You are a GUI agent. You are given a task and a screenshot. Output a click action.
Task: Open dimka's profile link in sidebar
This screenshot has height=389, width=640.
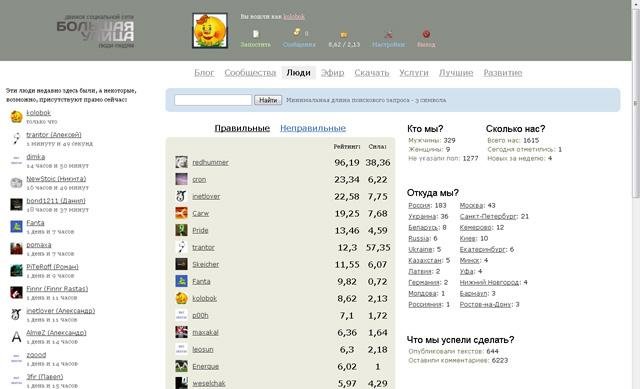tap(36, 157)
